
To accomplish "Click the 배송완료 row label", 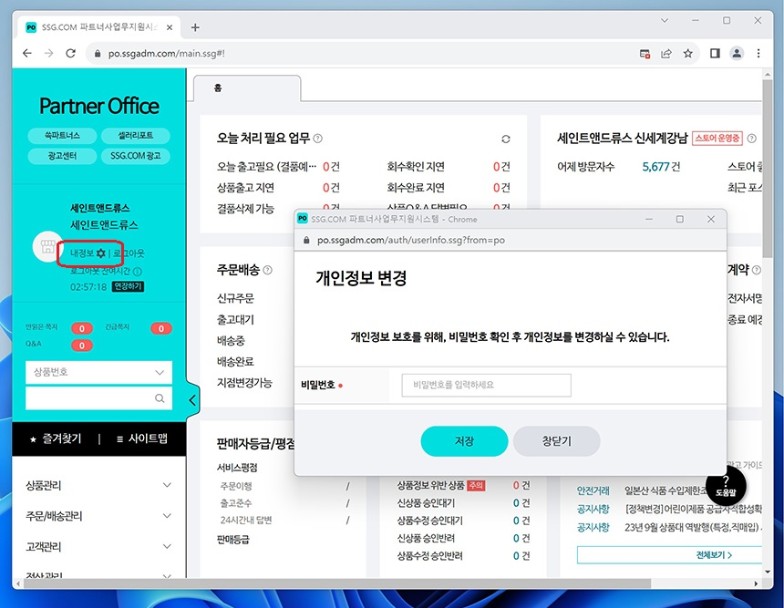I will coord(236,362).
